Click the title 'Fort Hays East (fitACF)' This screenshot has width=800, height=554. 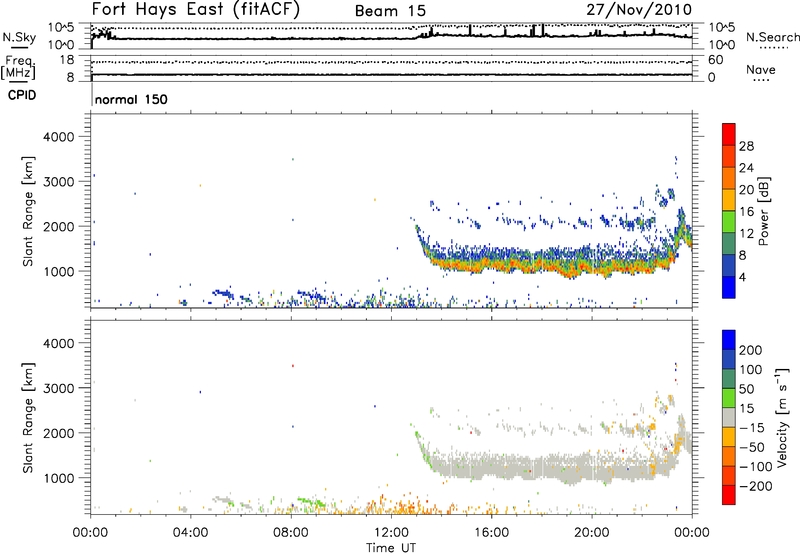click(195, 10)
